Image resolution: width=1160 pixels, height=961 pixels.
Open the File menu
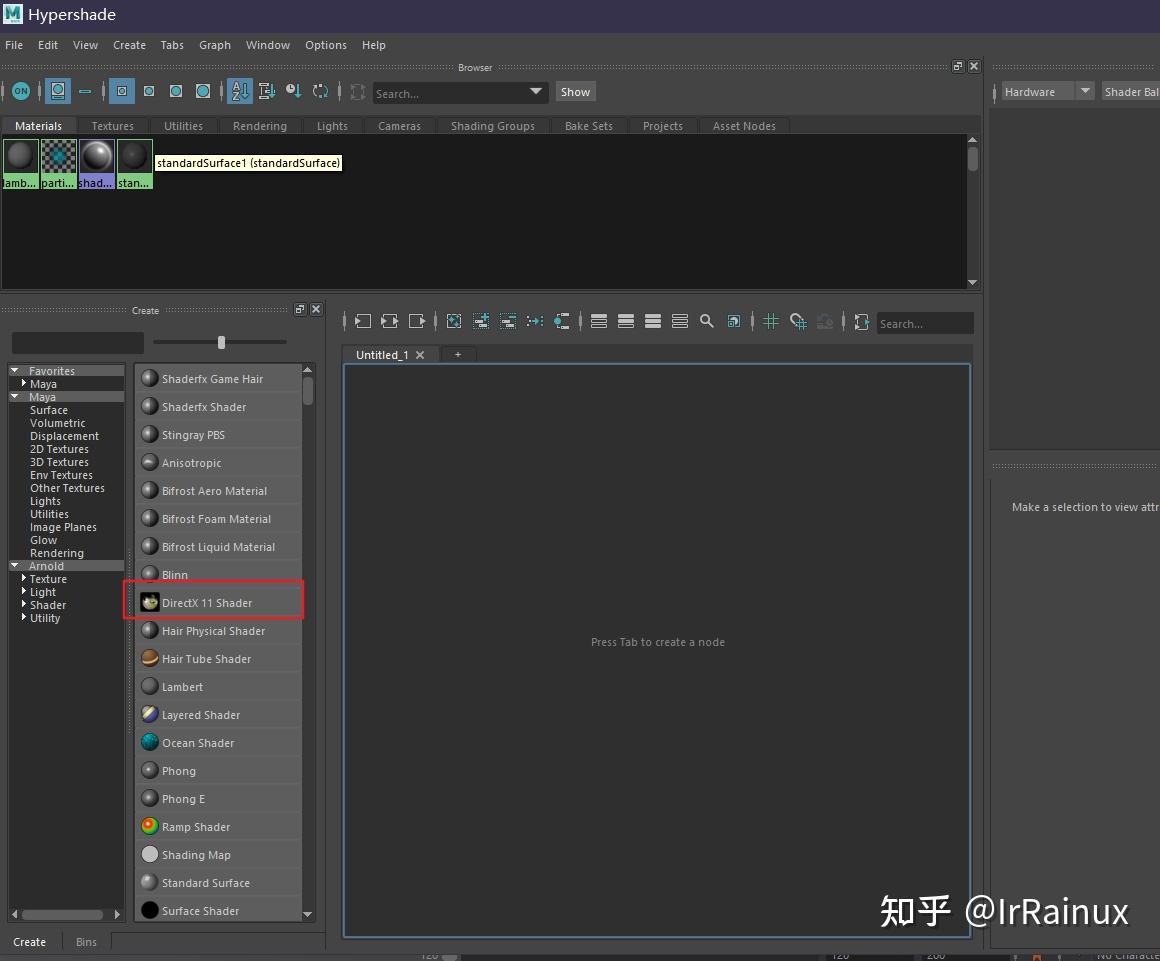click(14, 45)
